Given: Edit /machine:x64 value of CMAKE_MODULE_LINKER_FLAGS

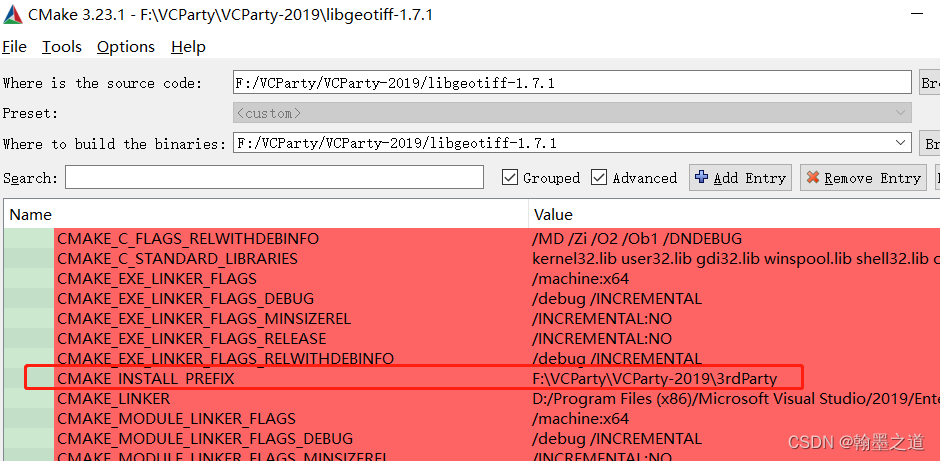Looking at the screenshot, I should click(580, 418).
